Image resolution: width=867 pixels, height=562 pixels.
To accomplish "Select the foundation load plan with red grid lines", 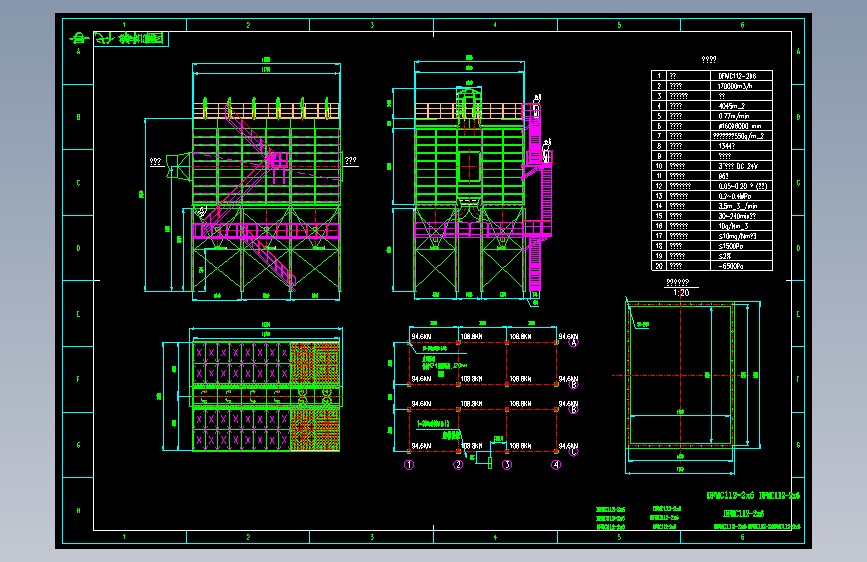I will pos(483,396).
